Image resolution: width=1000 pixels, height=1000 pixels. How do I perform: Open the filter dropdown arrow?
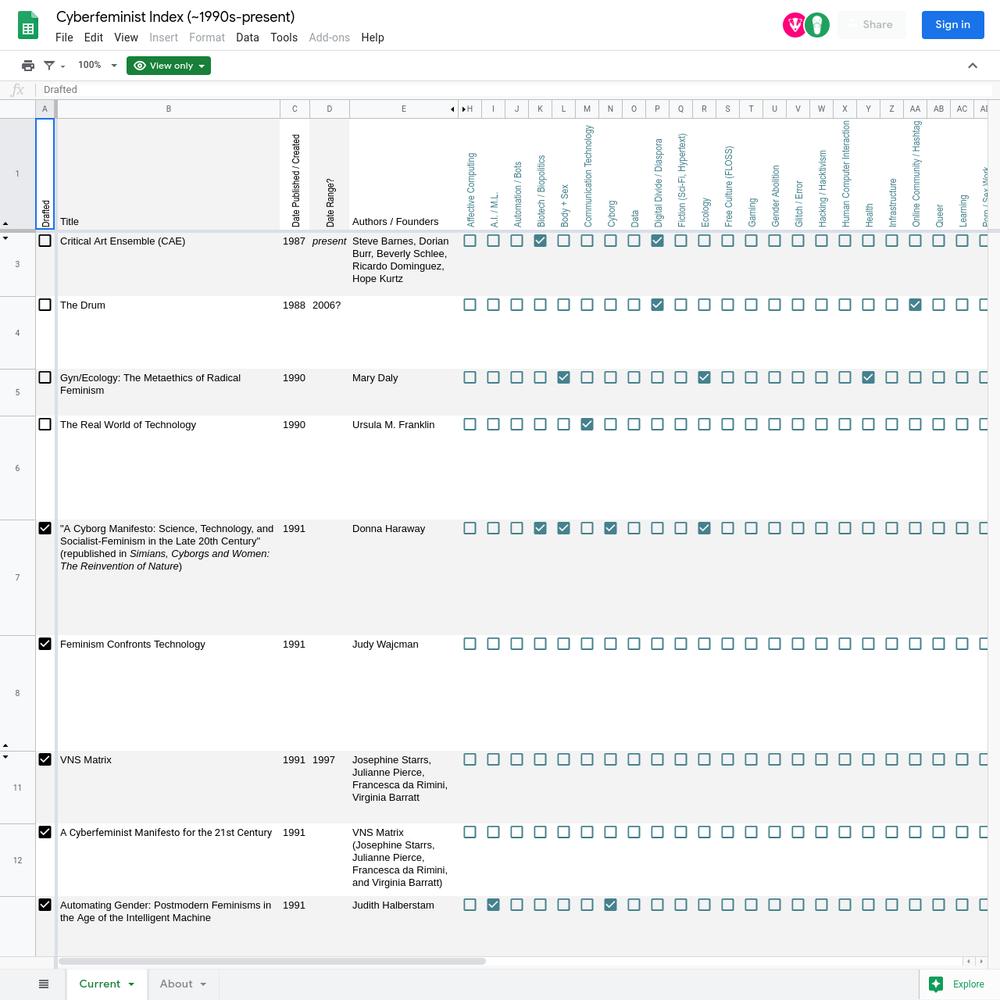pyautogui.click(x=63, y=66)
